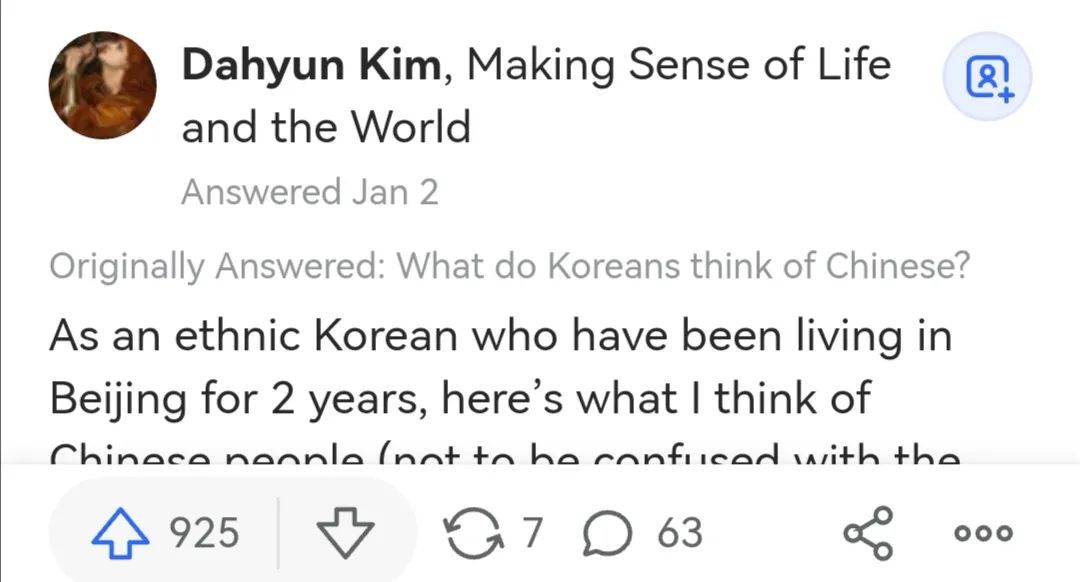This screenshot has width=1080, height=582.
Task: Expand the truncated answer text
Action: (x=500, y=400)
